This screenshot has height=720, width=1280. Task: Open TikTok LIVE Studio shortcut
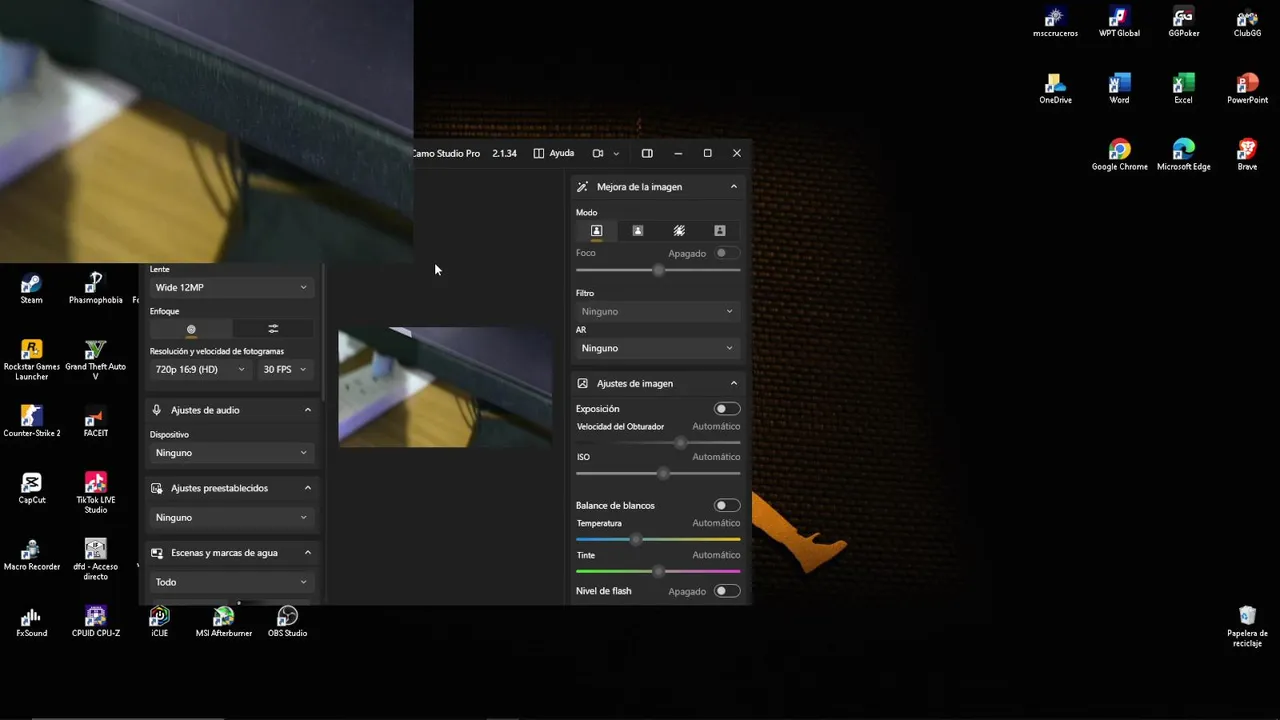(x=96, y=493)
